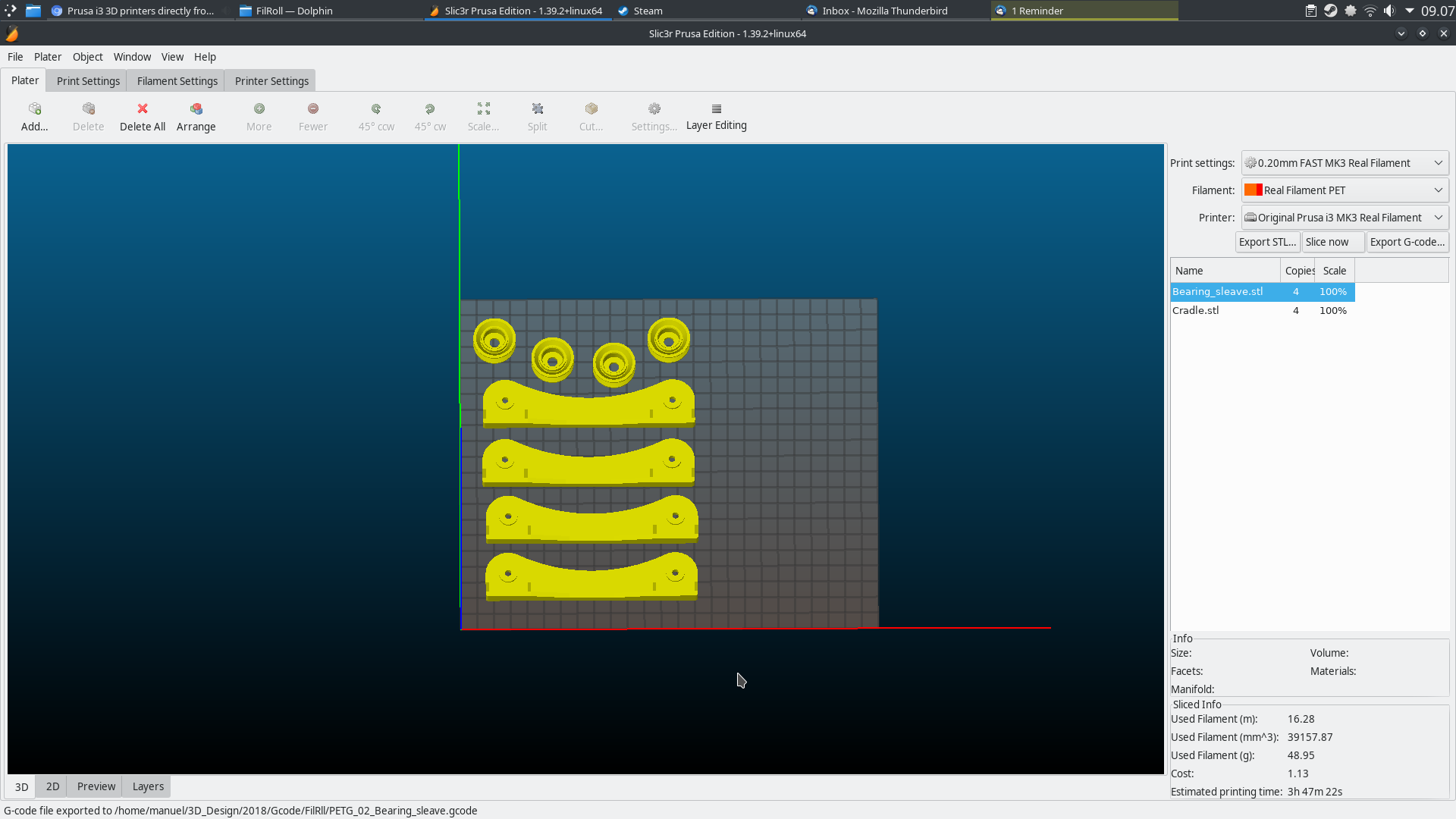This screenshot has width=1456, height=819.
Task: Switch to the Layers view tab
Action: (148, 786)
